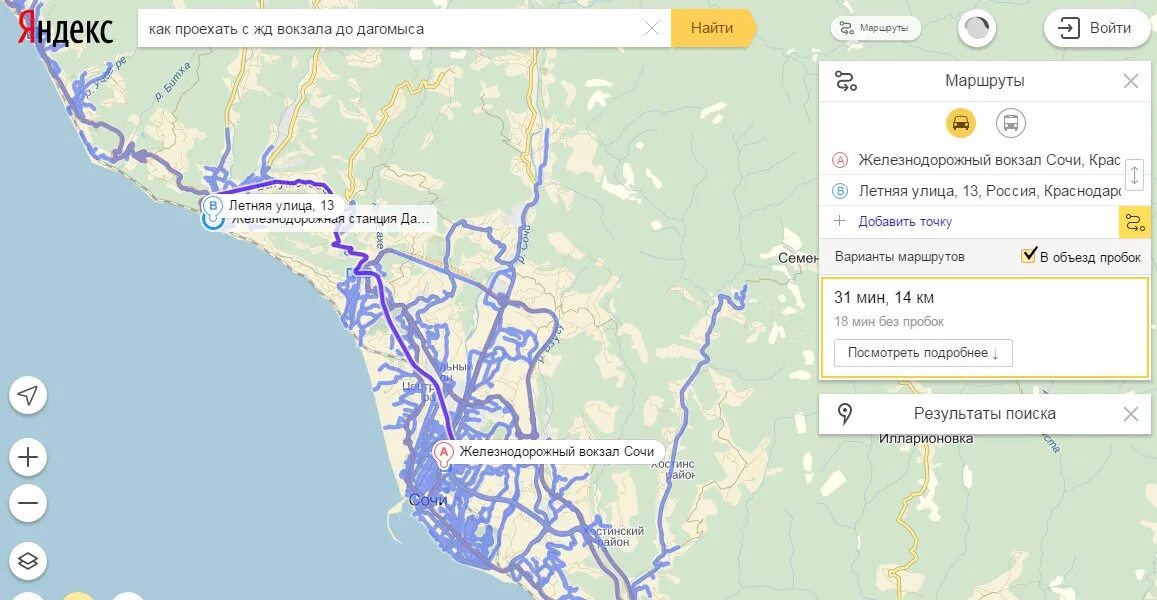Image resolution: width=1157 pixels, height=600 pixels.
Task: Zoom in with the plus button
Action: 28,458
